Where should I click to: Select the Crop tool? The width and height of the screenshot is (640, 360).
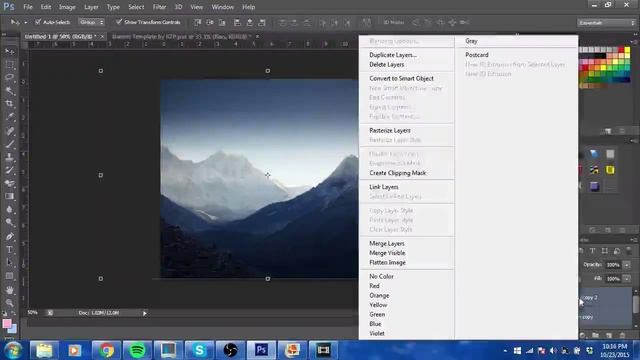[x=10, y=104]
